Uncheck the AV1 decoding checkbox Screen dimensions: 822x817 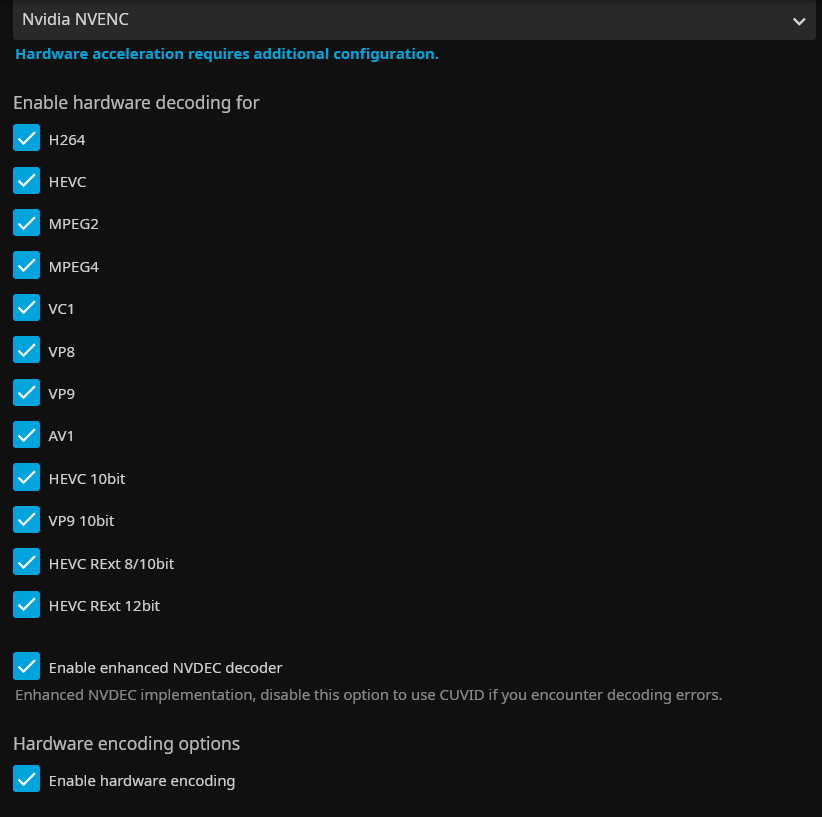point(27,435)
